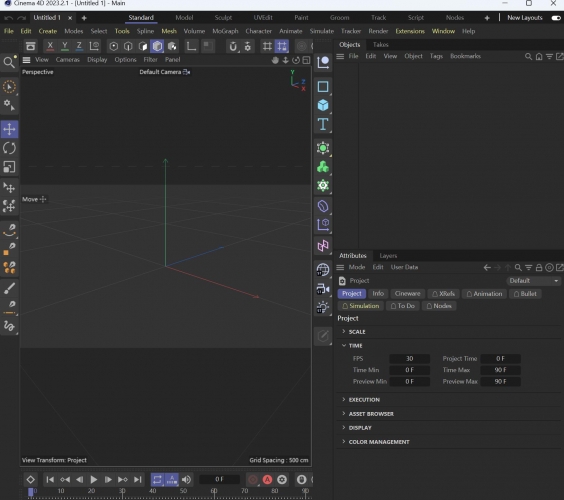564x500 pixels.
Task: Search objects in the Objects manager
Action: 528,56
